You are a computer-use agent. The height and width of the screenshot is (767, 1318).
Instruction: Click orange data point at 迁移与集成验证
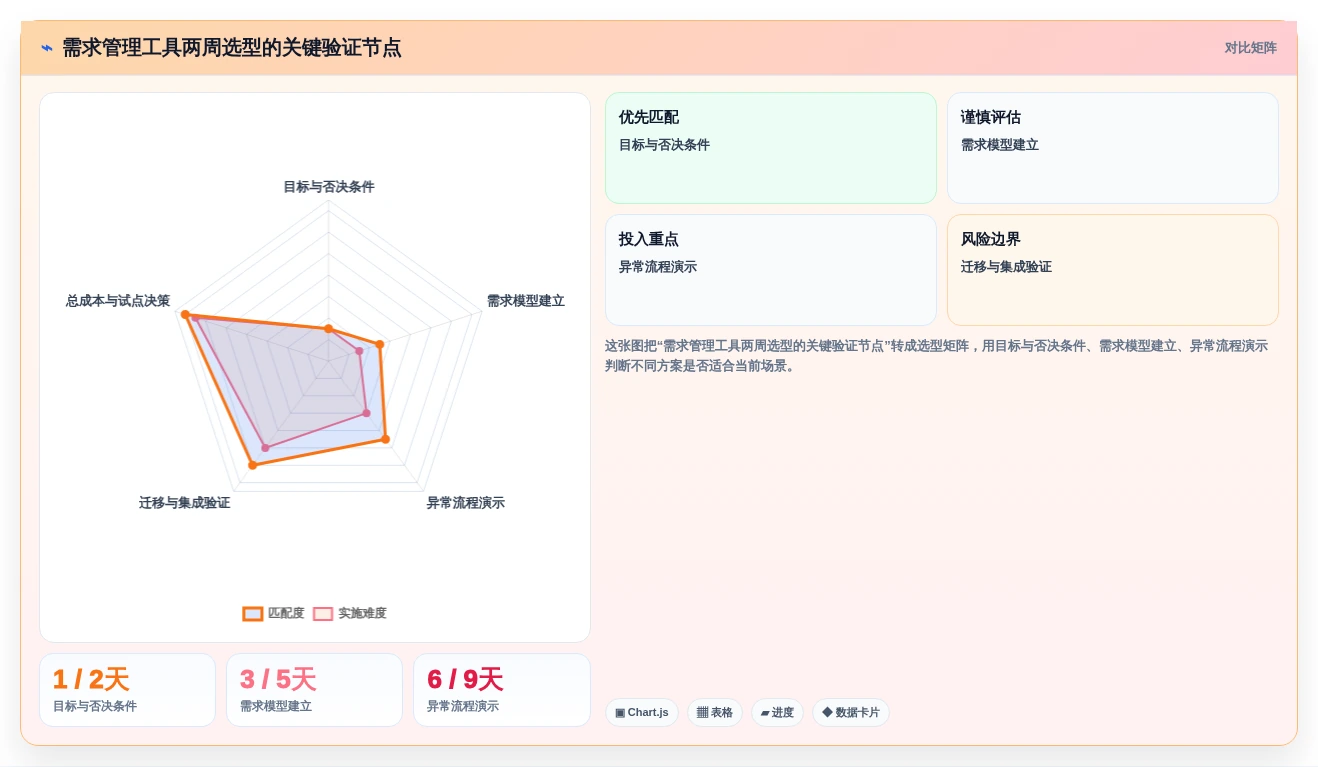[x=252, y=465]
